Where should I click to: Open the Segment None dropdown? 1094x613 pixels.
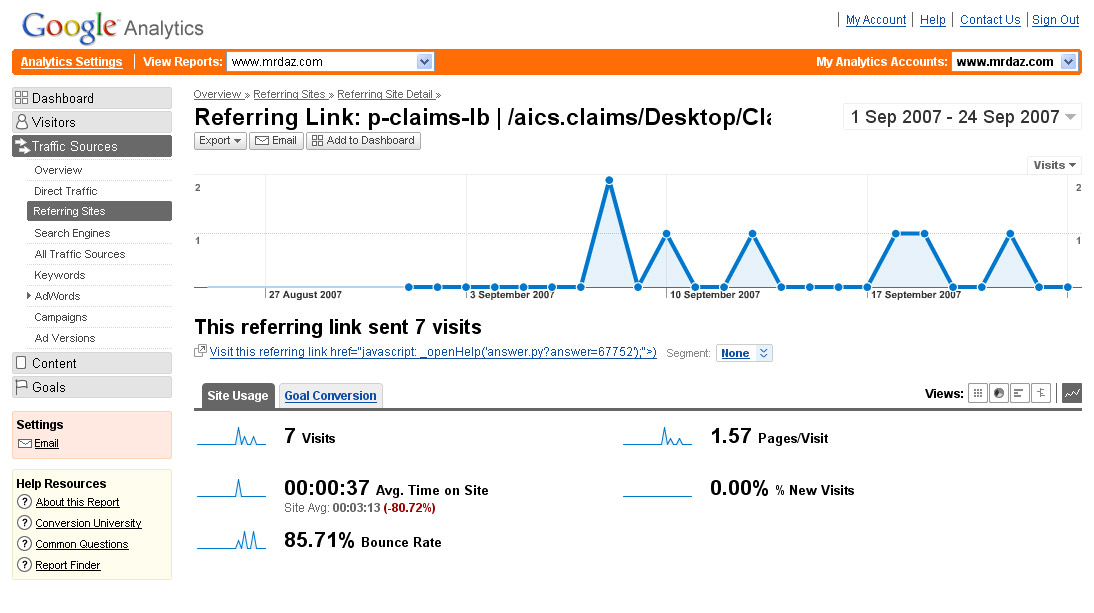[x=744, y=353]
